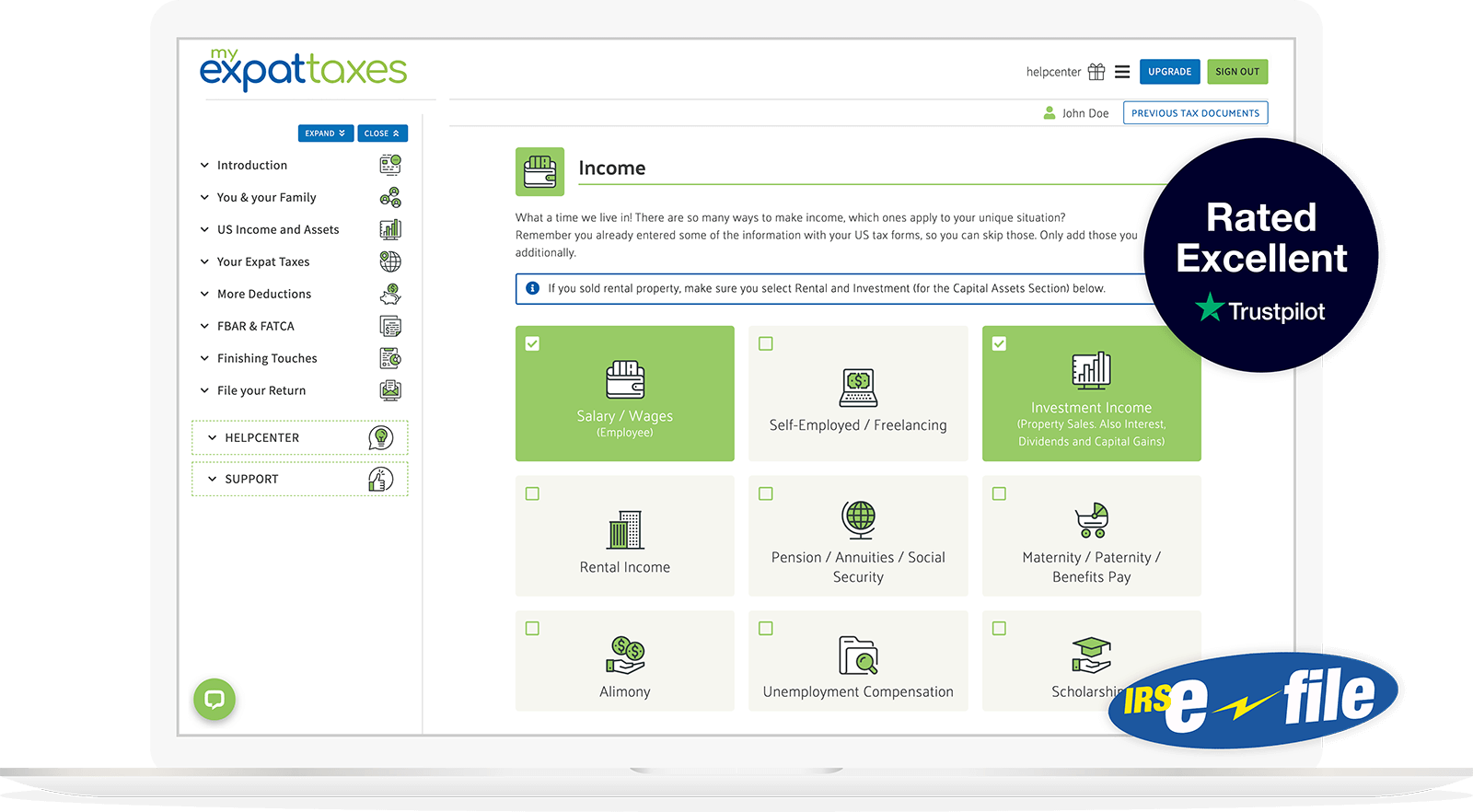Check the Alimony checkbox

[532, 628]
